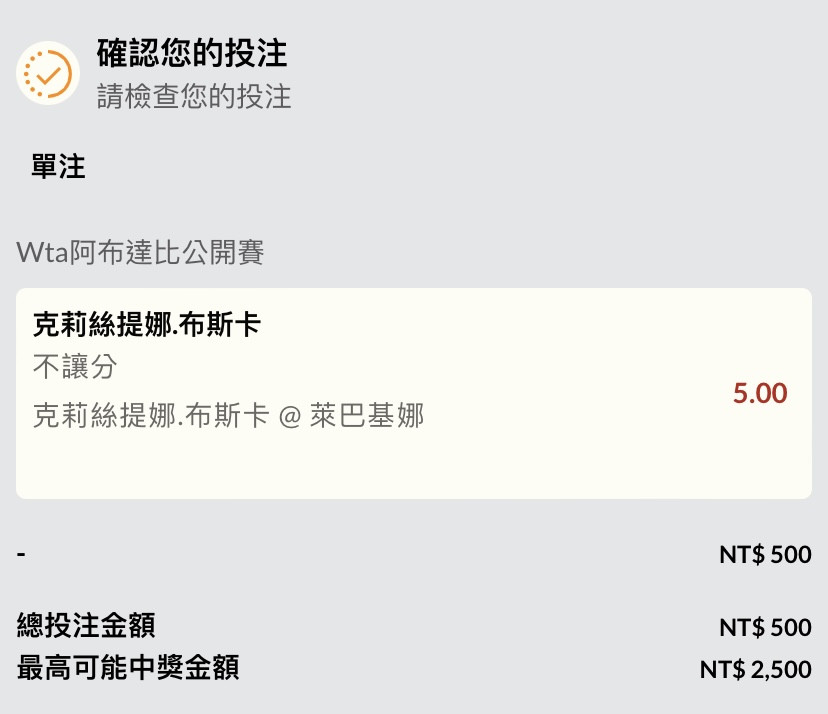Select the 確認您的投注 heading
The height and width of the screenshot is (714, 828).
pyautogui.click(x=192, y=53)
